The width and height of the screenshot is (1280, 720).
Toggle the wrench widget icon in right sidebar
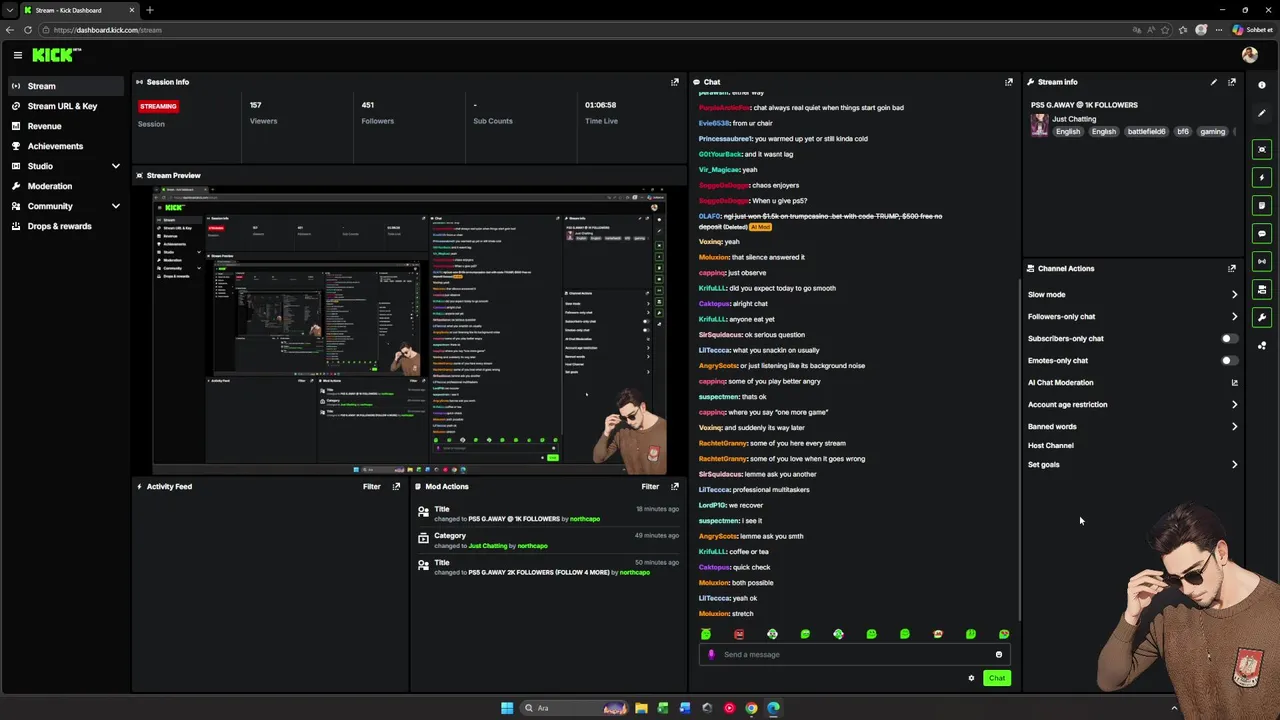coord(1261,318)
